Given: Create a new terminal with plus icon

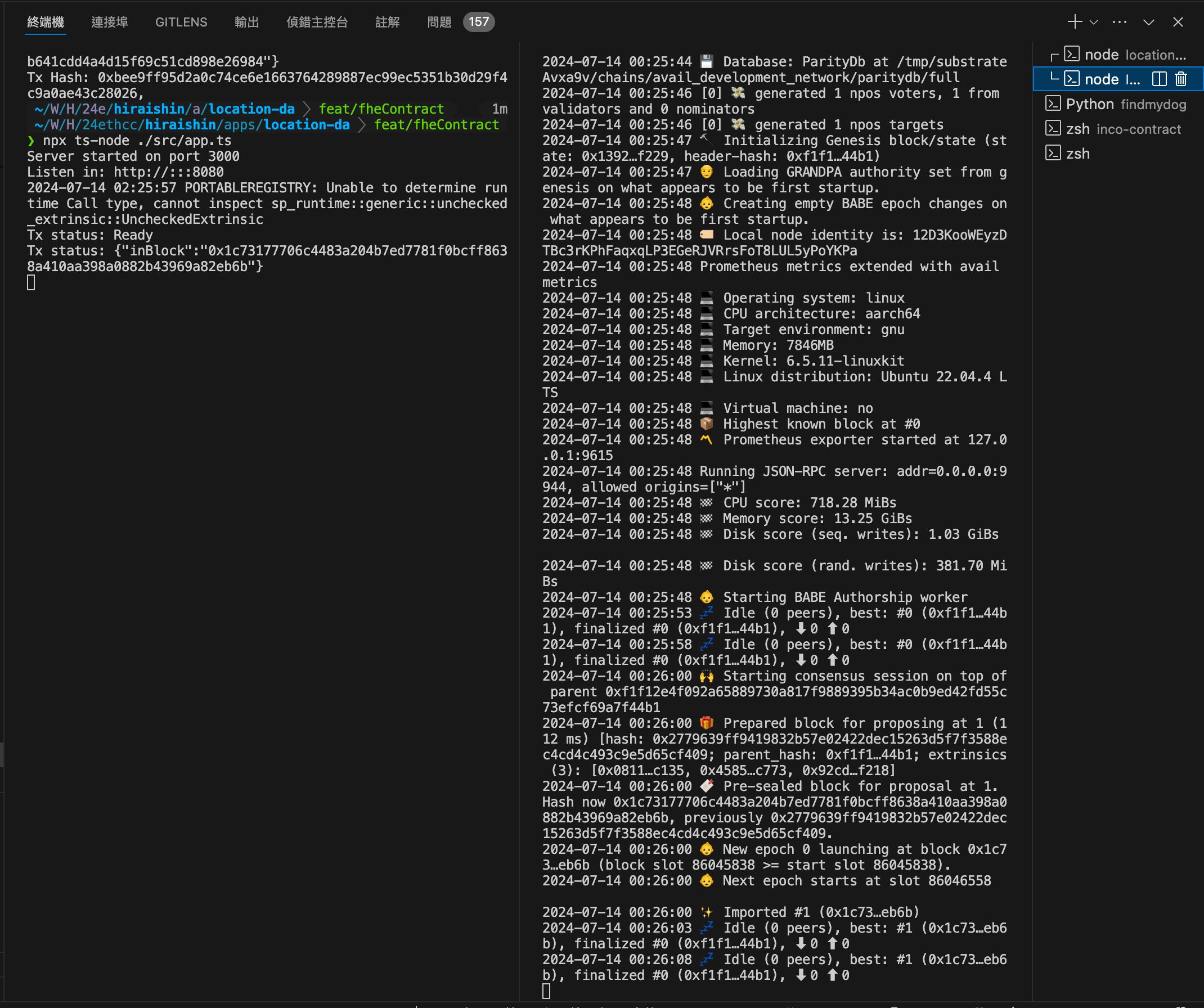Looking at the screenshot, I should coord(1075,22).
